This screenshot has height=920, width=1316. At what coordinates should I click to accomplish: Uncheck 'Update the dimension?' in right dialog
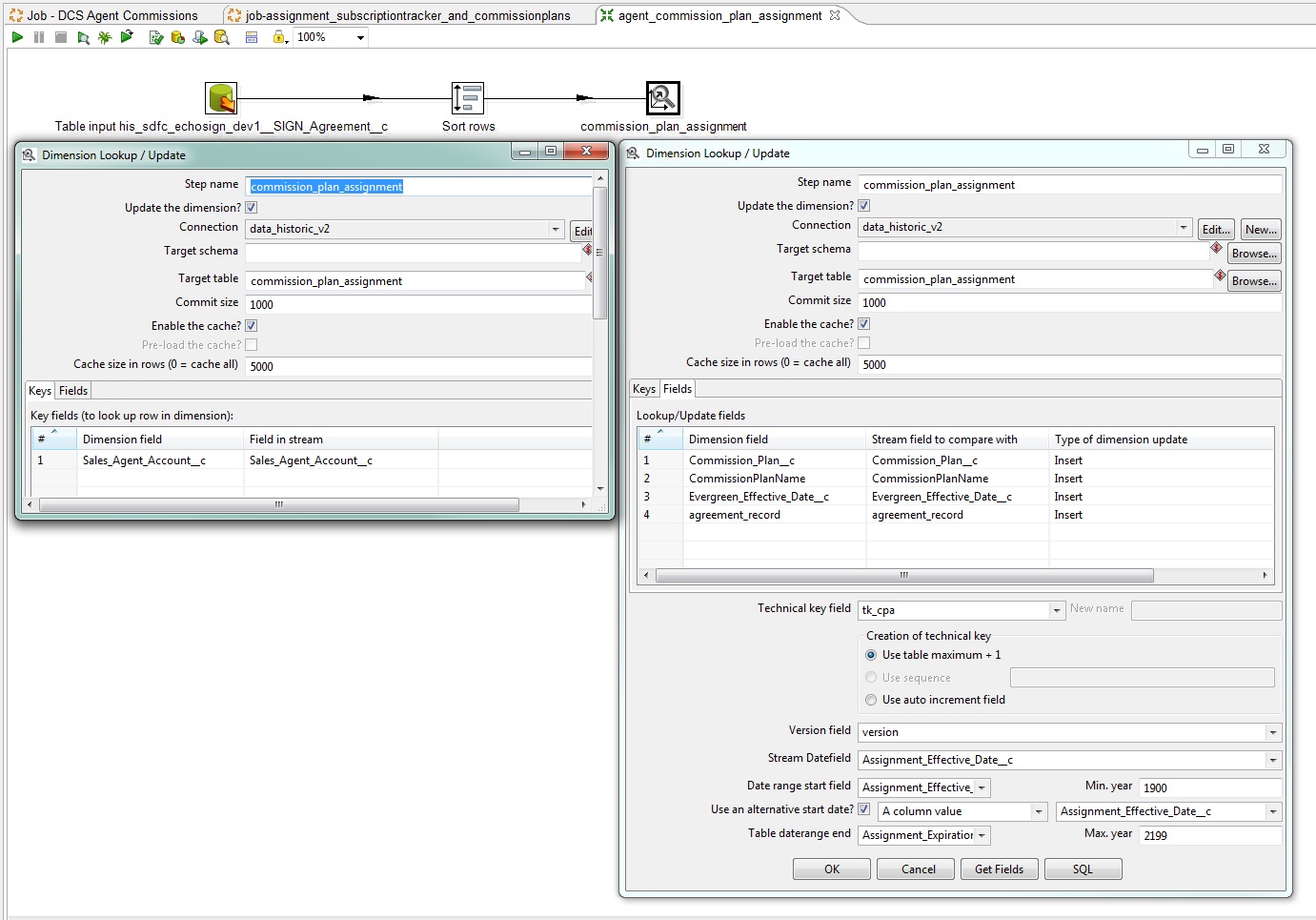(864, 206)
